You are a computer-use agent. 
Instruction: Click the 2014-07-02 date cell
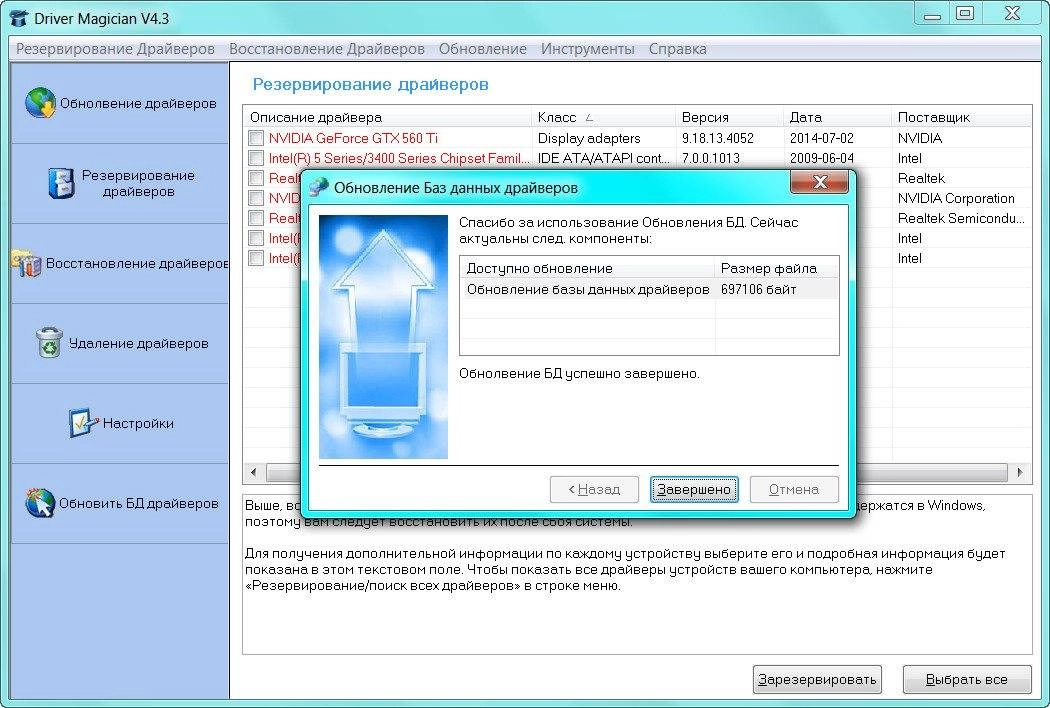click(822, 138)
